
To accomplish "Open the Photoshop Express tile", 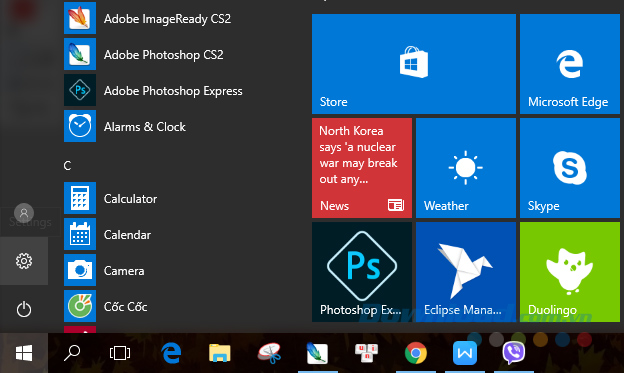I will (x=362, y=272).
